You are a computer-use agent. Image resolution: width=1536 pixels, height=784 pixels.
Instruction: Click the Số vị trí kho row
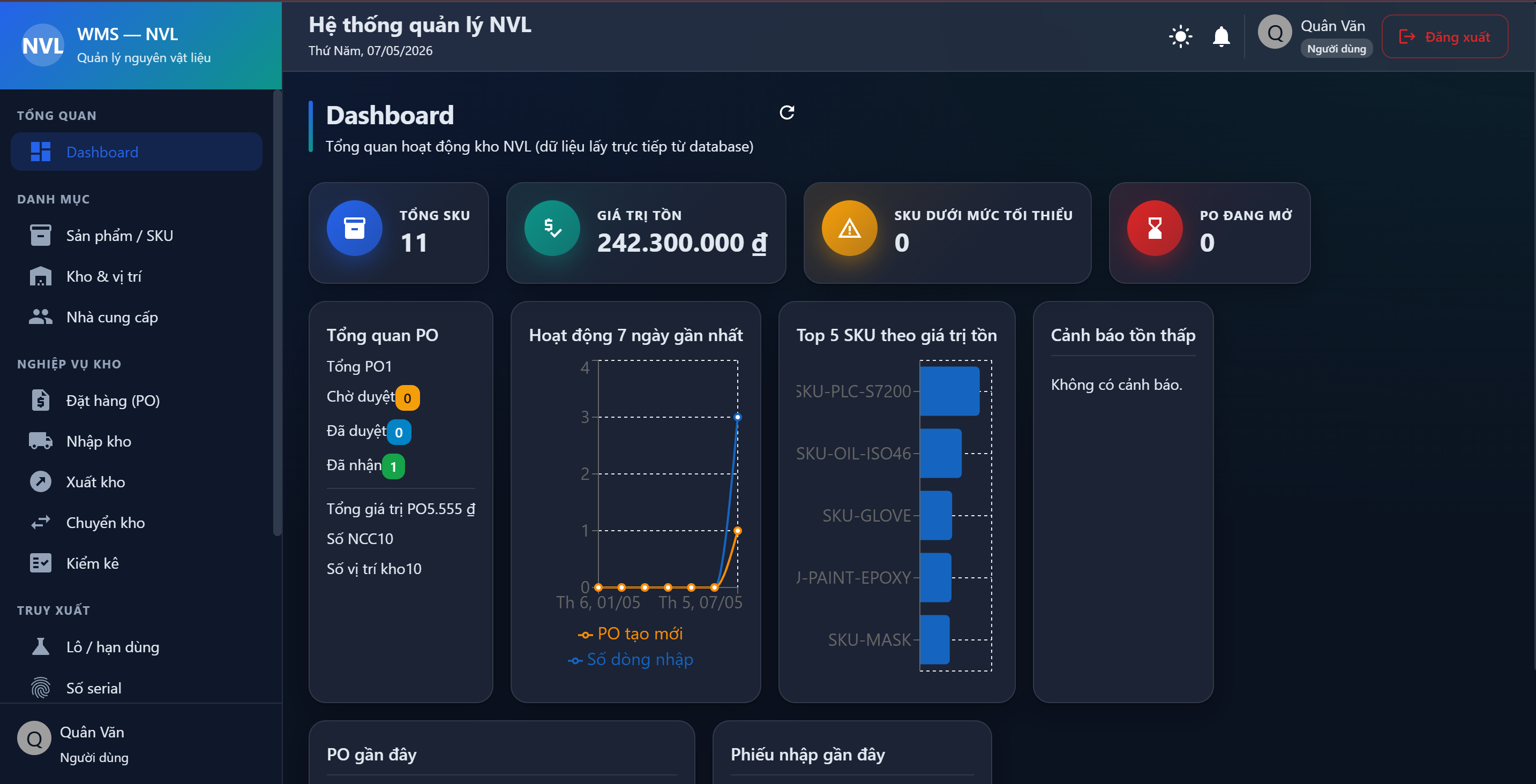(401, 569)
